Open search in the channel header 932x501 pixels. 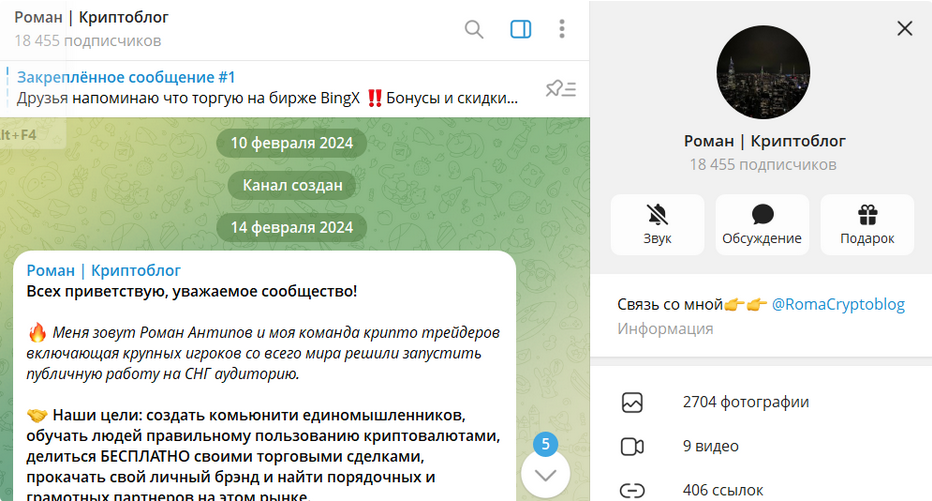click(474, 29)
